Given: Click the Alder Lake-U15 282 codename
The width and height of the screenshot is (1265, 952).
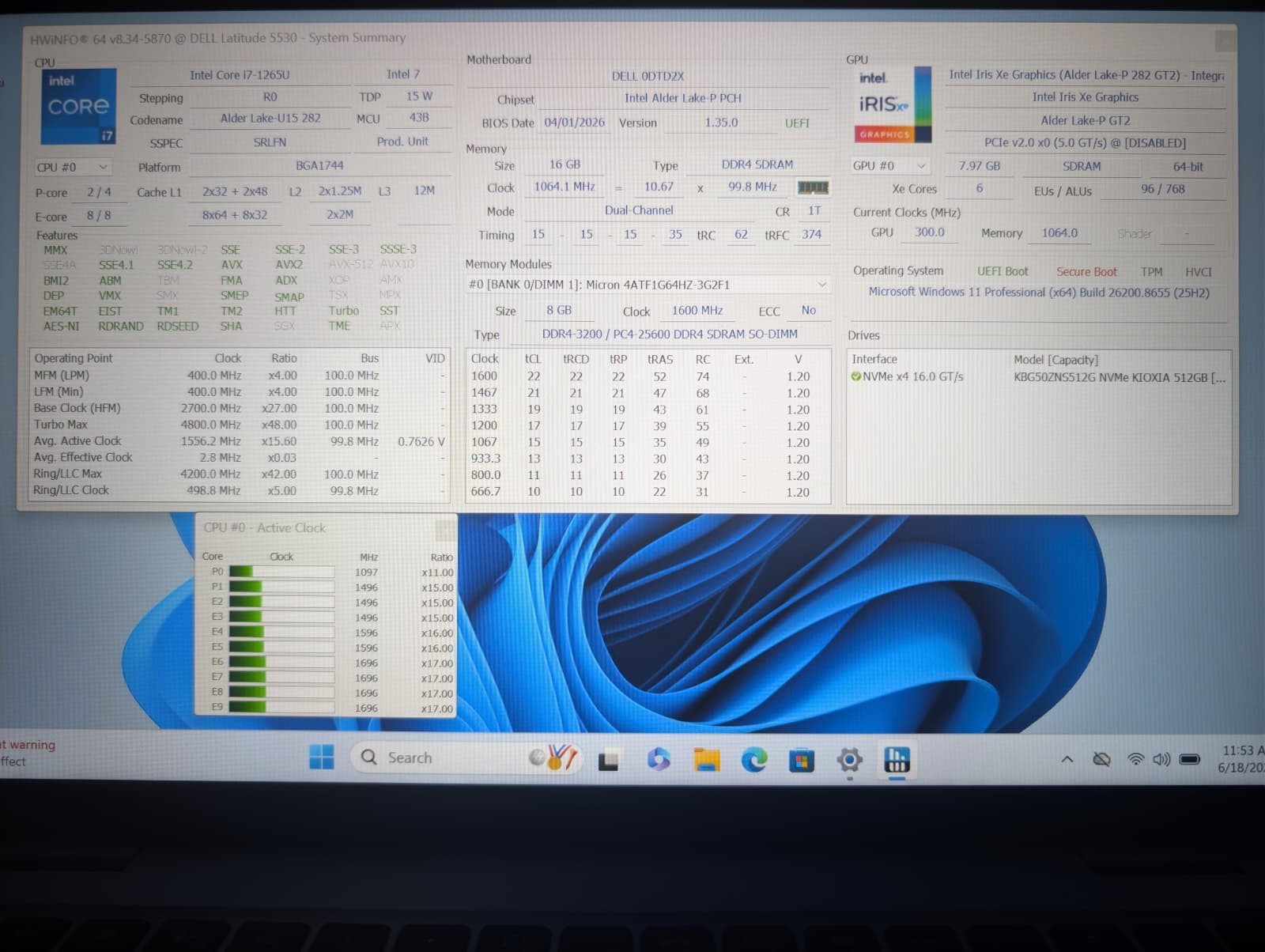Looking at the screenshot, I should click(x=270, y=119).
